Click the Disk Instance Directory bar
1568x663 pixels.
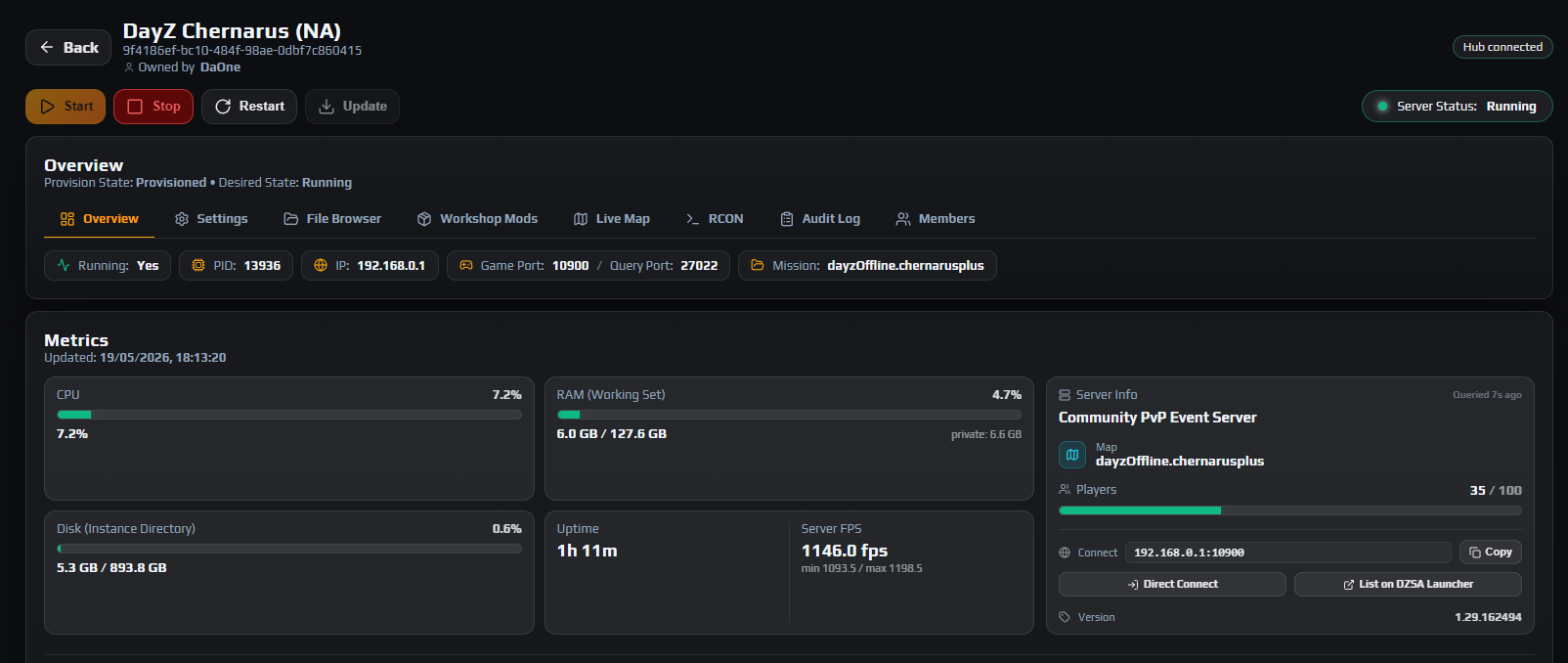pyautogui.click(x=289, y=549)
